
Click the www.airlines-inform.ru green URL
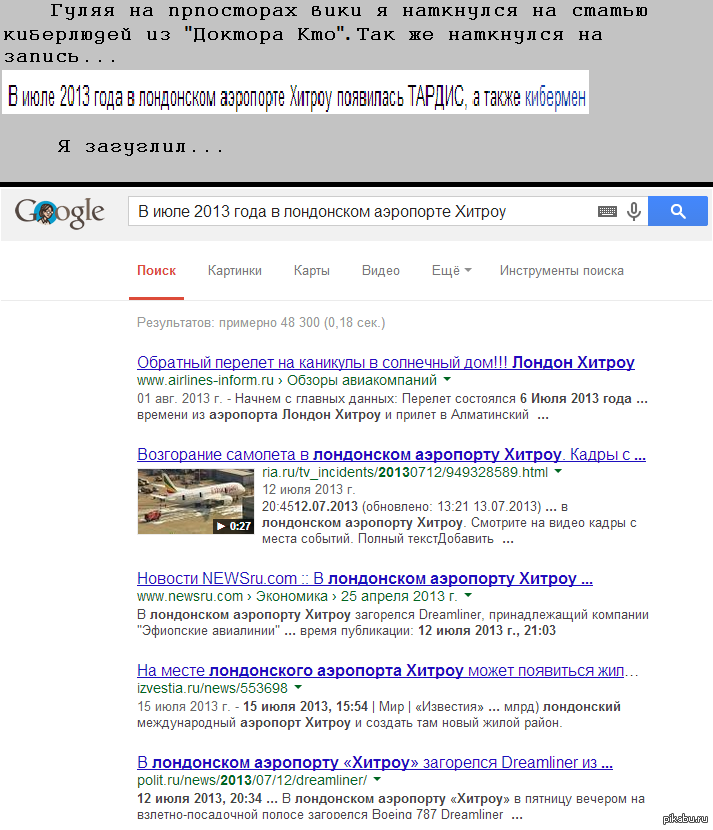pyautogui.click(x=205, y=380)
